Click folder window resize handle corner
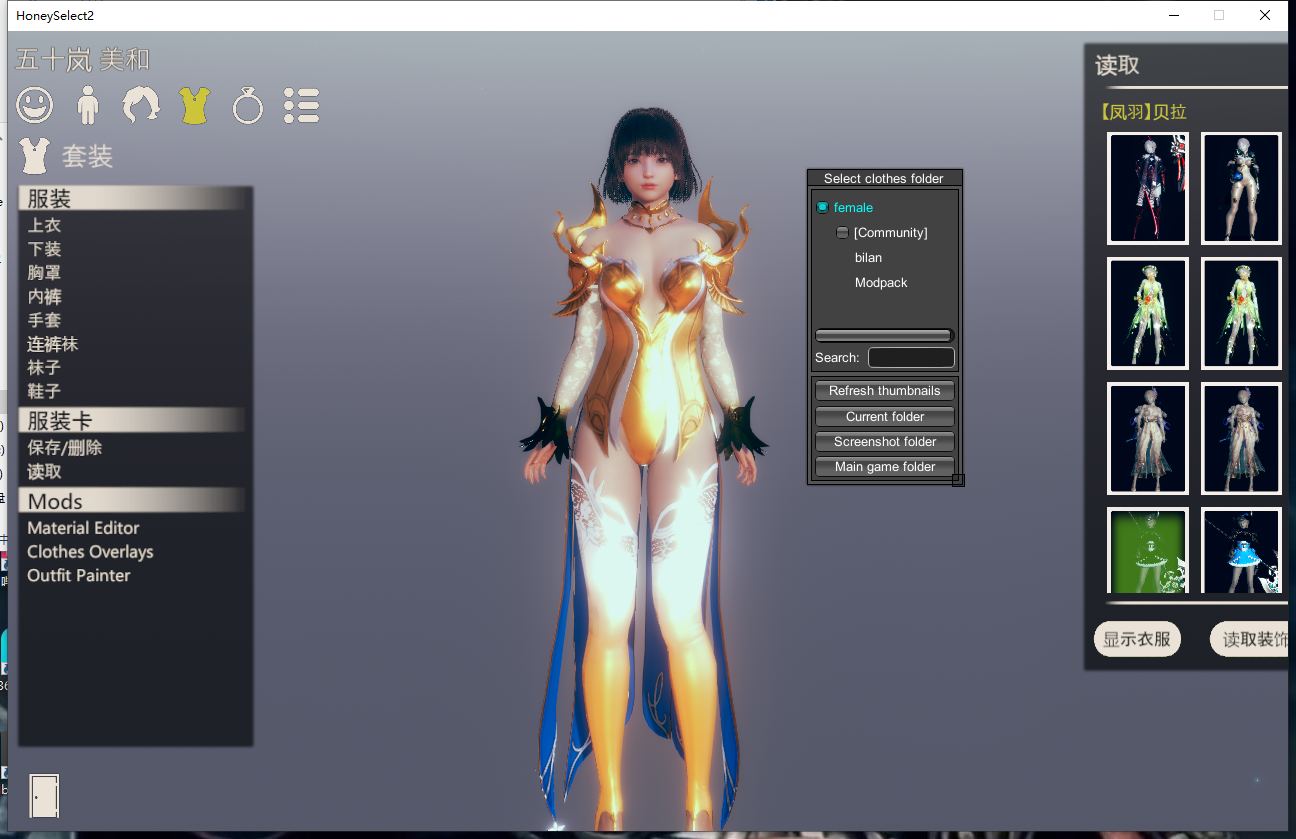This screenshot has width=1296, height=839. tap(958, 480)
